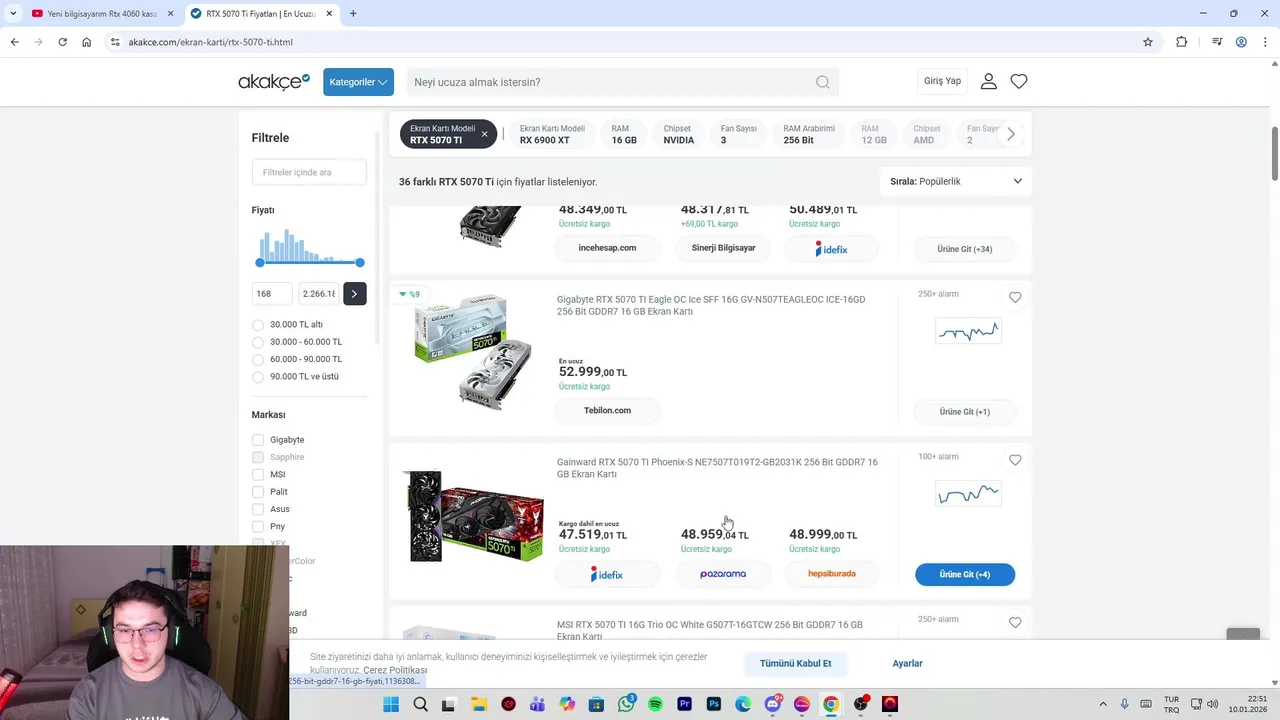Select the '60.000 - 90.000 TL' radio

[258, 359]
